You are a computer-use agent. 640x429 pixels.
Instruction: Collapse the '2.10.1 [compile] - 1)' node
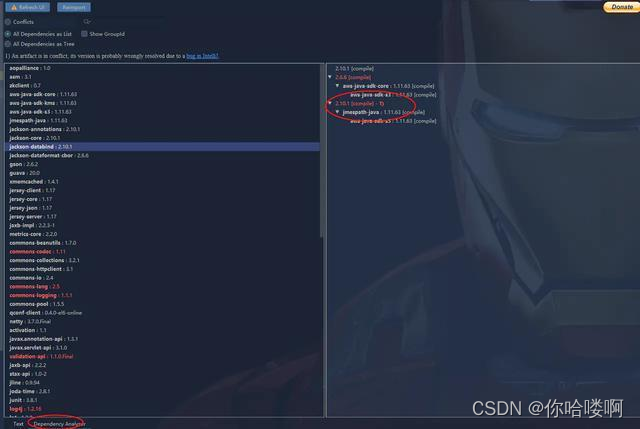[330, 103]
